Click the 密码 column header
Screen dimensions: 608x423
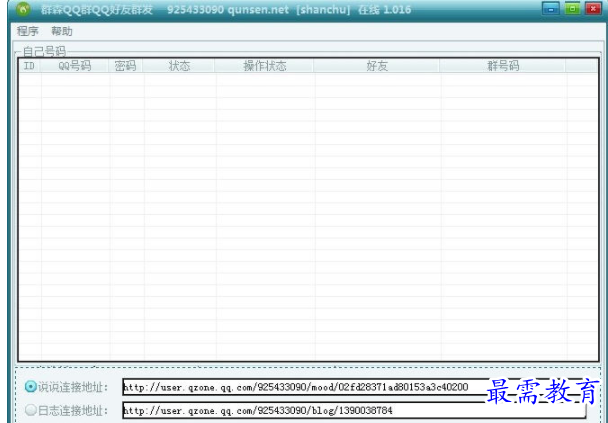[126, 66]
